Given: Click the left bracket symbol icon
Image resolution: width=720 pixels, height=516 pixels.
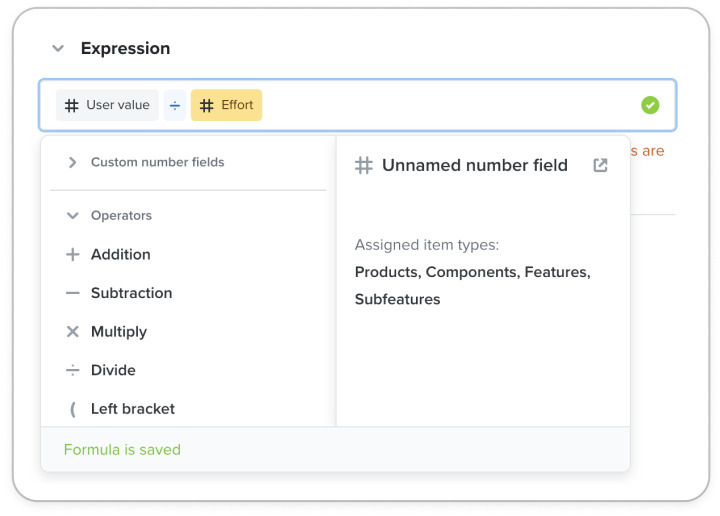Looking at the screenshot, I should pos(73,409).
